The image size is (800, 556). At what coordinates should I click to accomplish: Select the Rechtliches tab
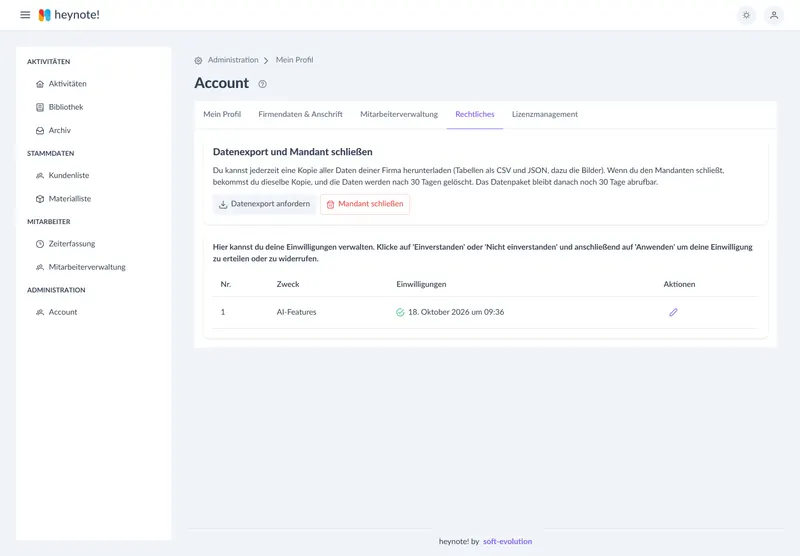coord(474,114)
